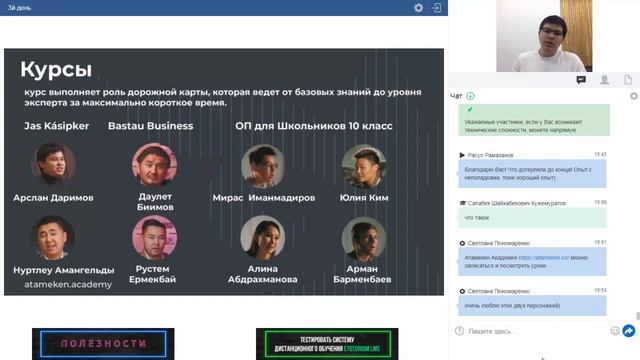Click the Тестировать систему дистанционного обучения banner
This screenshot has width=640, height=360.
(327, 344)
